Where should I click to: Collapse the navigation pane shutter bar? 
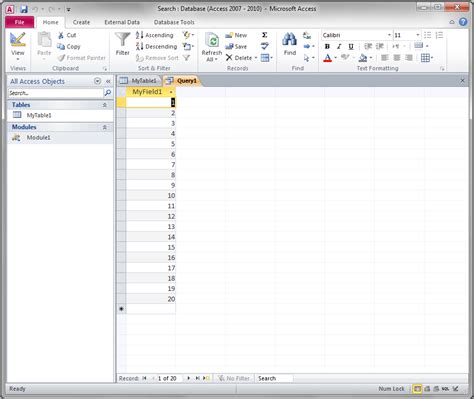click(x=108, y=81)
